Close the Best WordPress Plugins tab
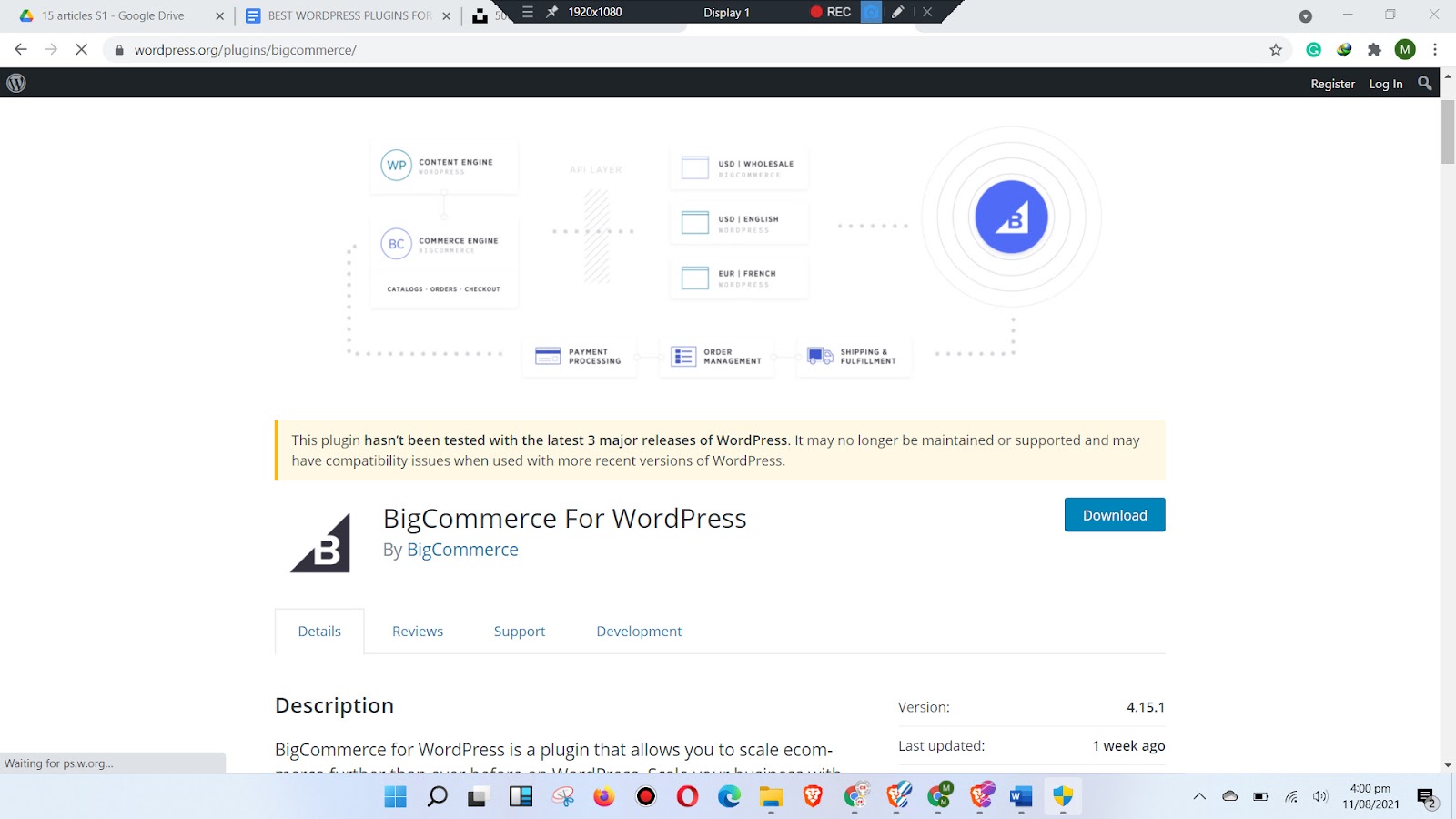The height and width of the screenshot is (819, 1456). pos(446,15)
